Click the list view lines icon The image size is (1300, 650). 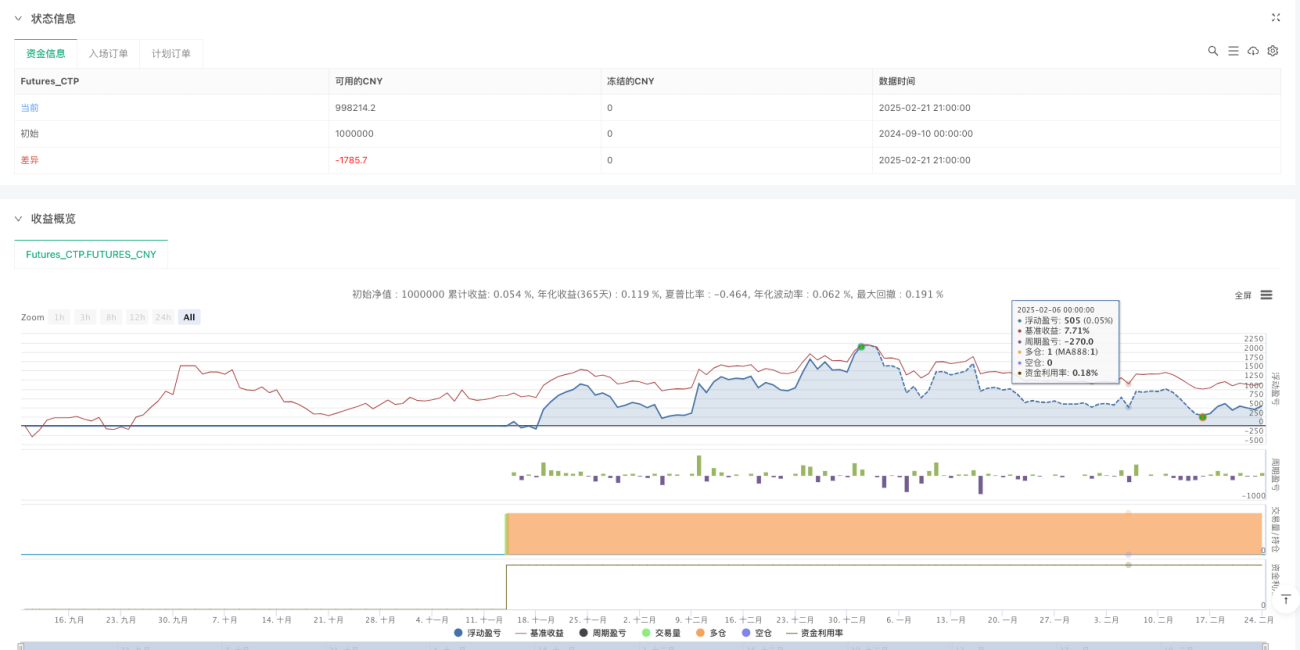tap(1233, 51)
